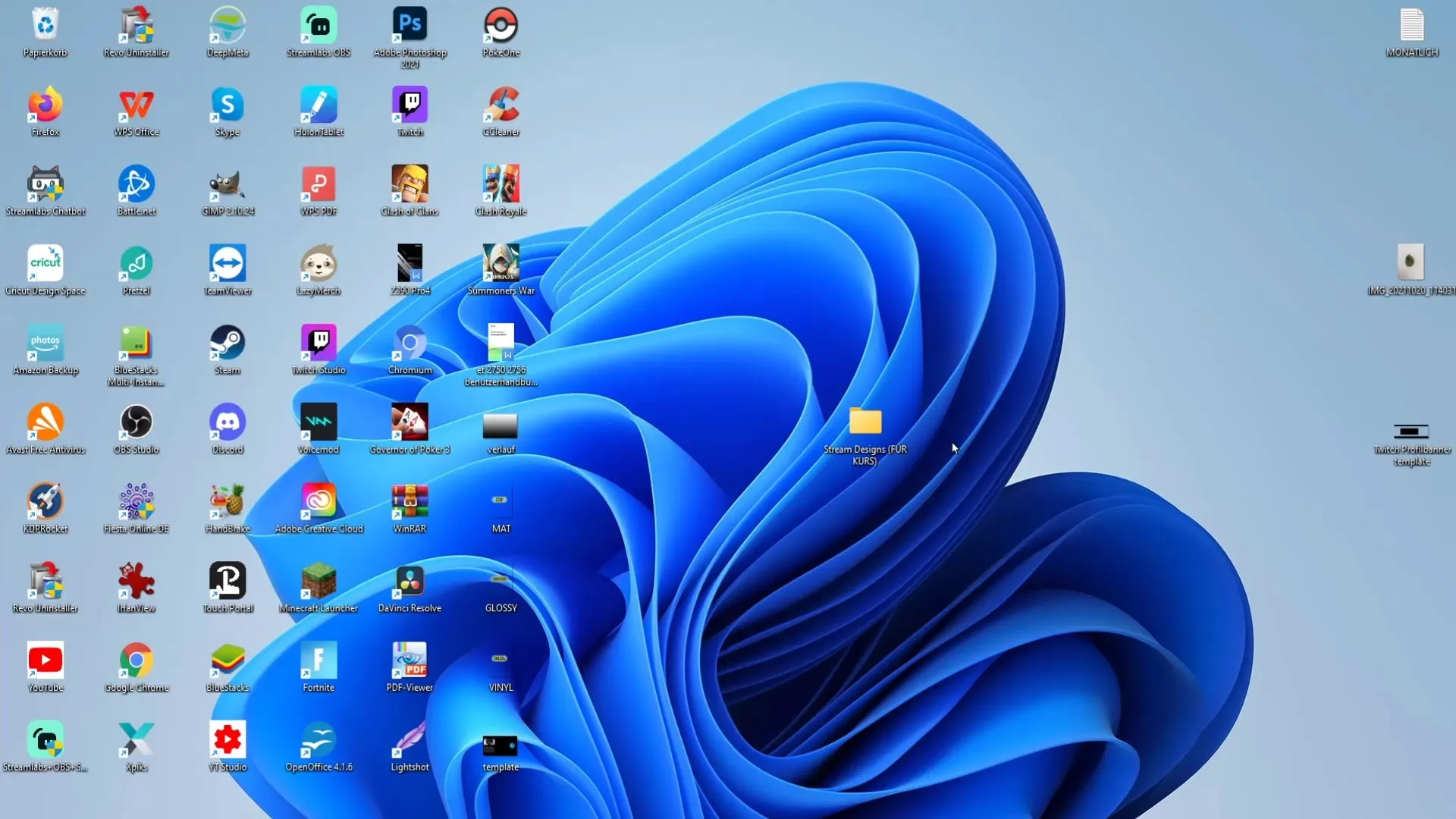
Task: Select the Lightshot feather icon
Action: pyautogui.click(x=409, y=739)
